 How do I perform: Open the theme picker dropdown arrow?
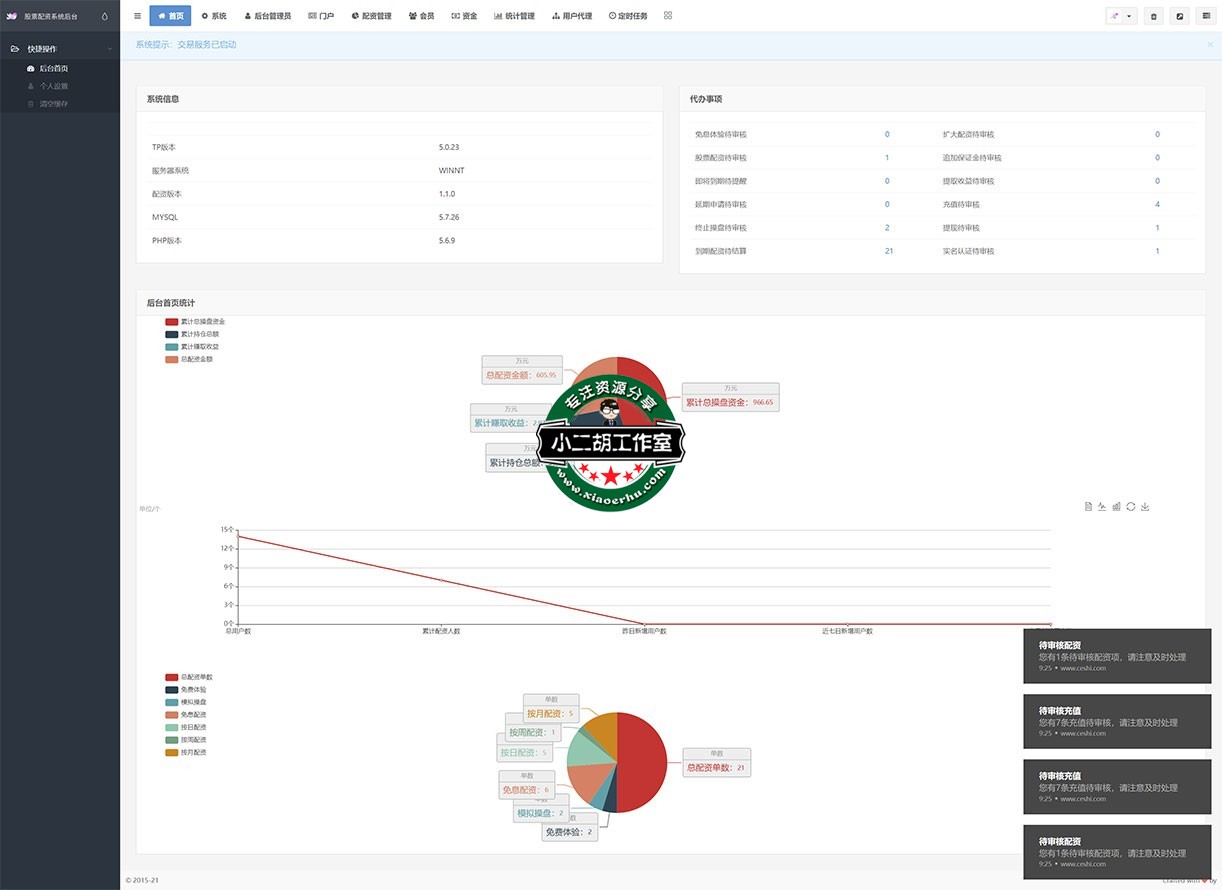click(x=1129, y=16)
